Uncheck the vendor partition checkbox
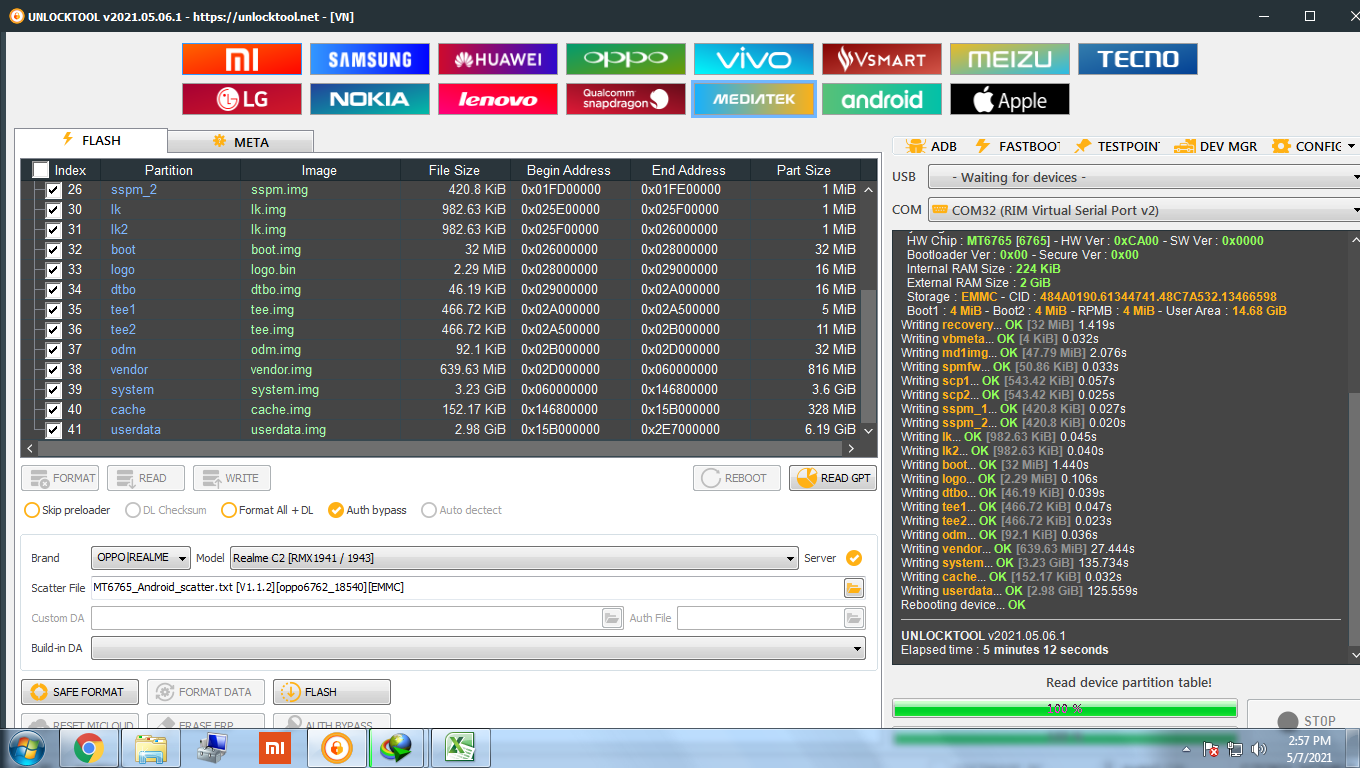 tap(54, 370)
